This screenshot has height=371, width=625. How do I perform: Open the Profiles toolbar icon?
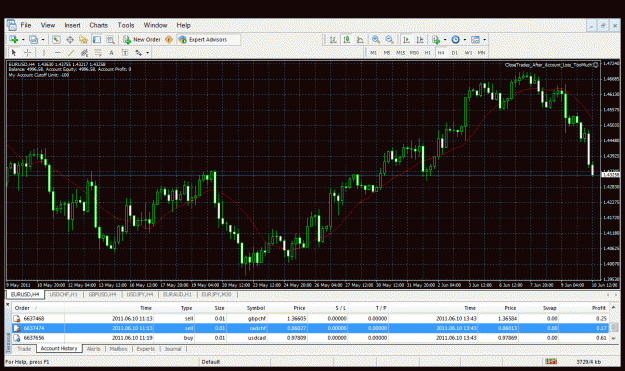34,39
